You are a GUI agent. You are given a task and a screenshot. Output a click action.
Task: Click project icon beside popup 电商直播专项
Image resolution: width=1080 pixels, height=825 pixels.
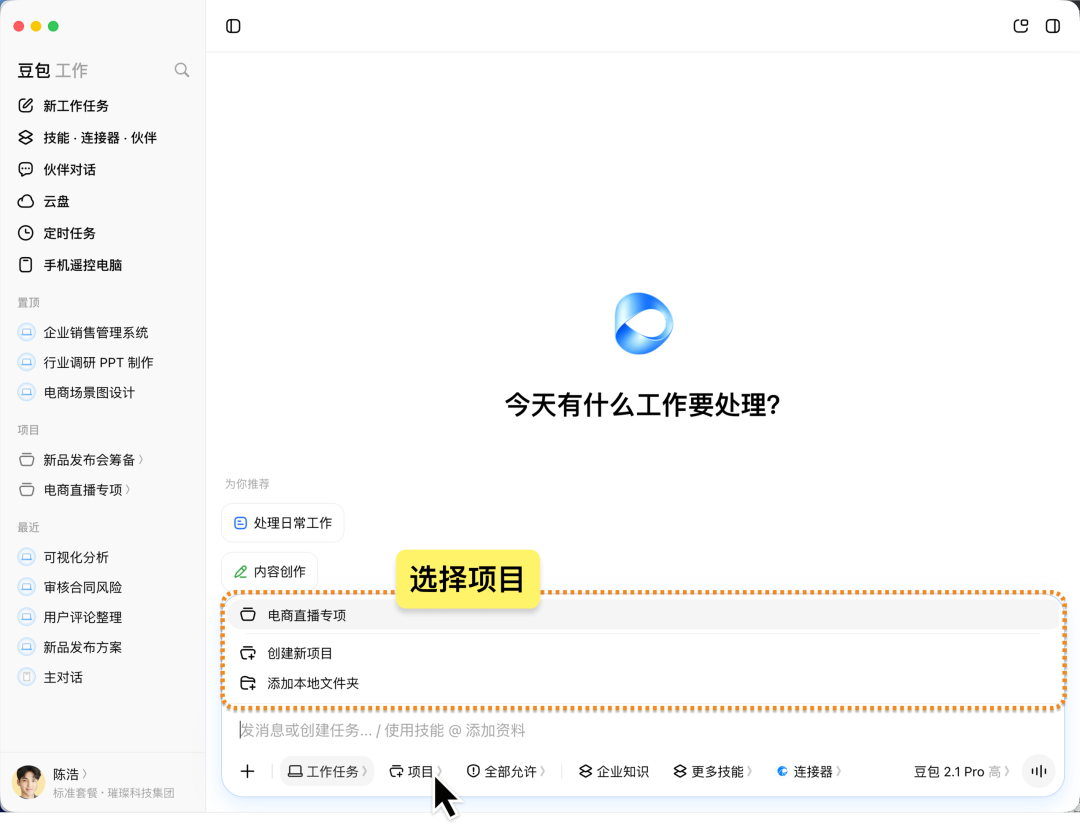pos(248,615)
